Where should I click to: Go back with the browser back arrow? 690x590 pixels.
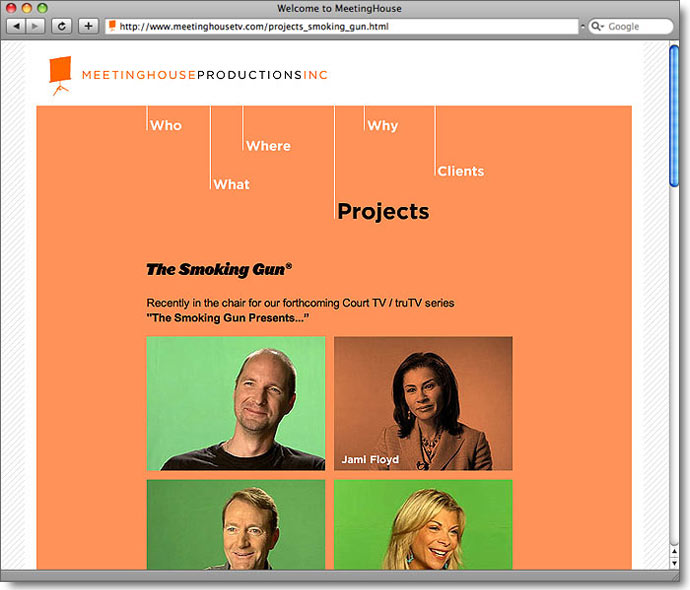click(16, 26)
